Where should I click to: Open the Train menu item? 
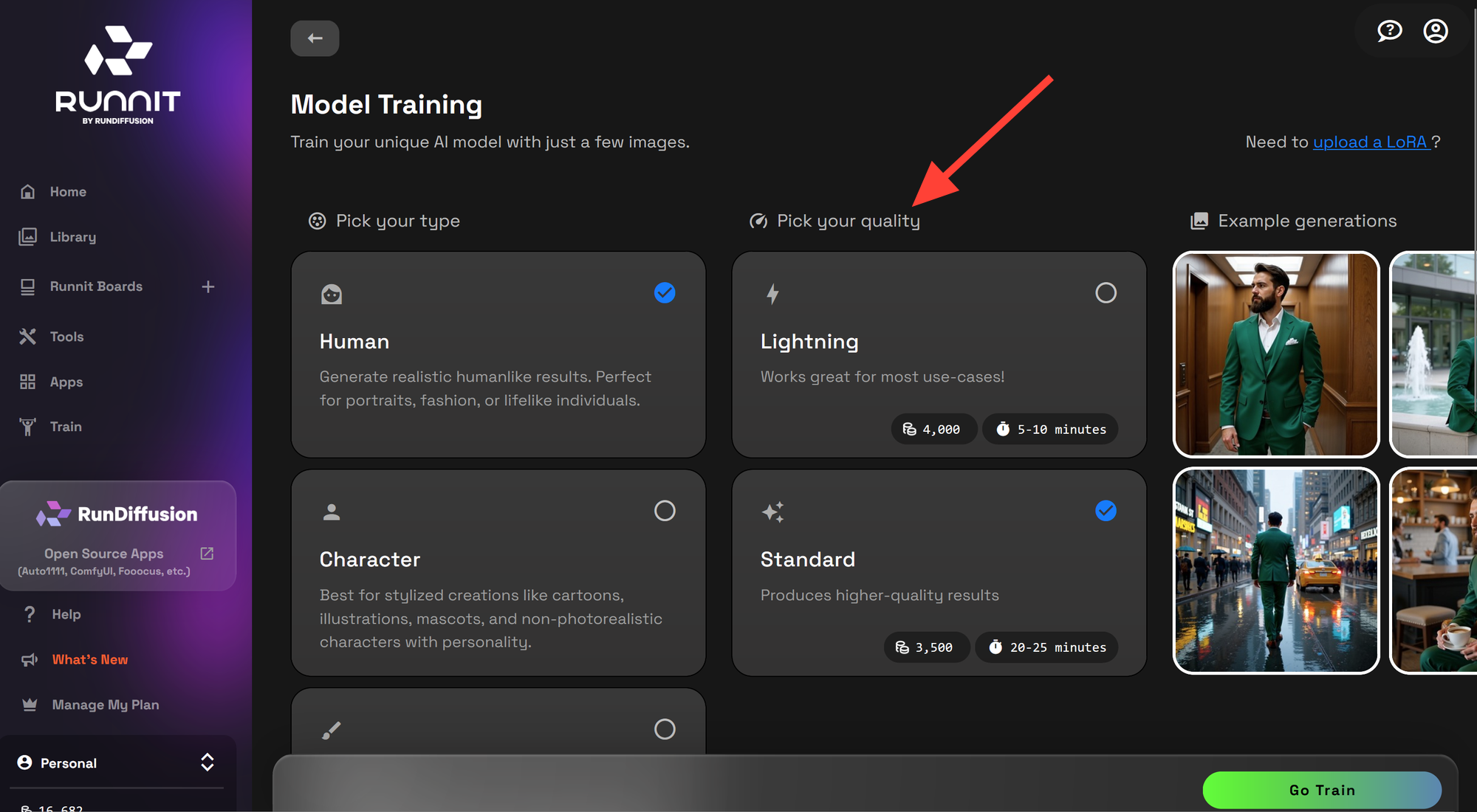66,427
